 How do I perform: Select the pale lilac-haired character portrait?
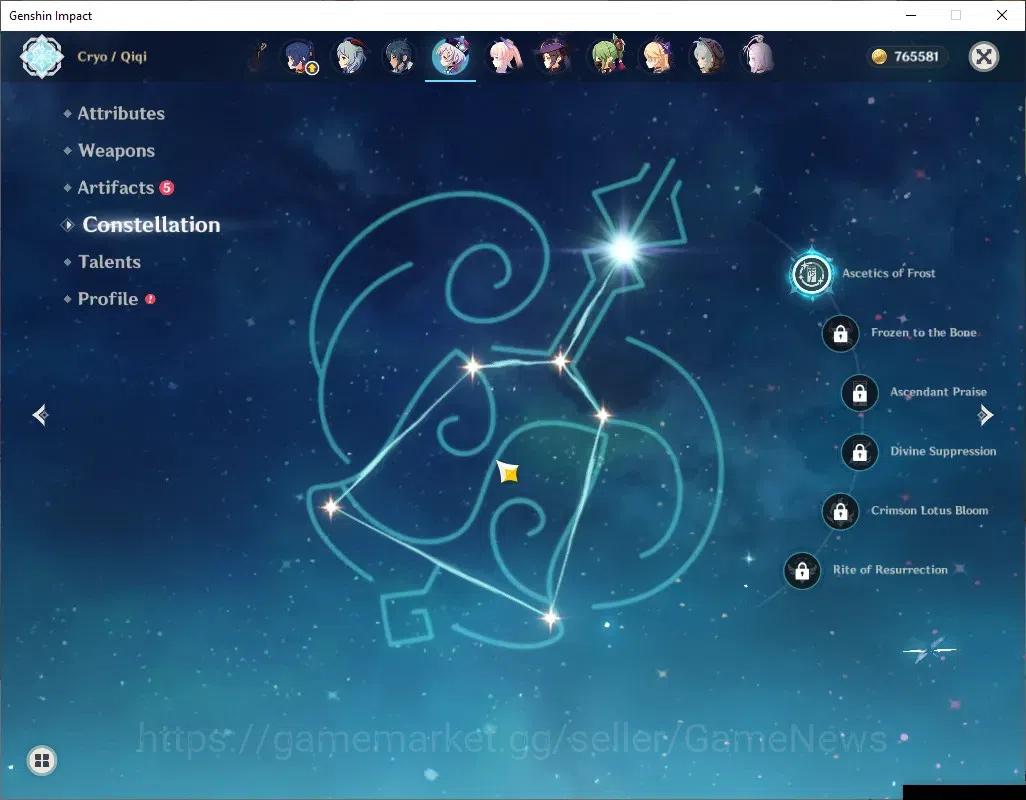point(758,55)
